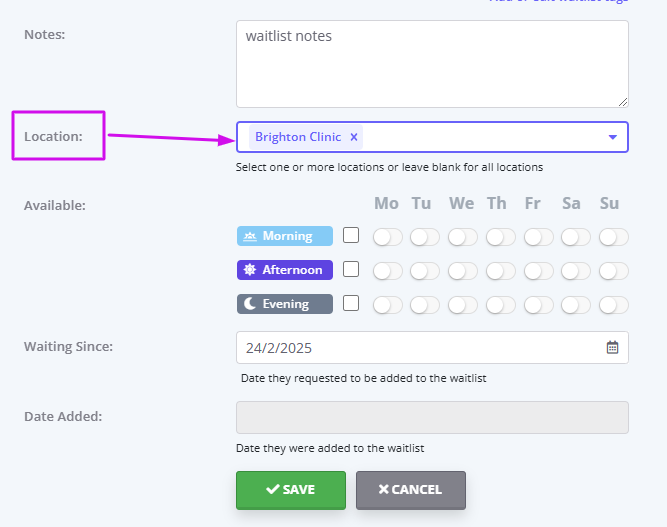The height and width of the screenshot is (527, 667).
Task: Save the waitlist entry
Action: pyautogui.click(x=291, y=490)
